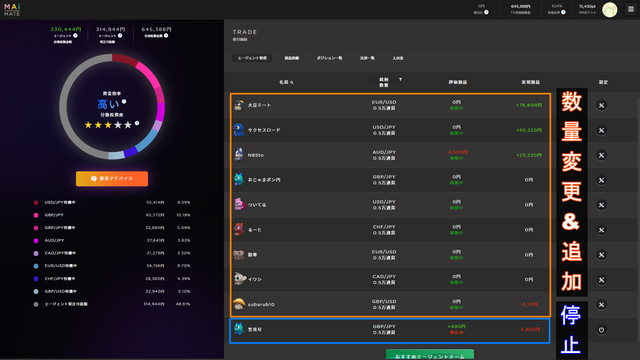Screen dimensions: 640x360
Task: Switch to the ポジション一覧 tab
Action: 329,58
